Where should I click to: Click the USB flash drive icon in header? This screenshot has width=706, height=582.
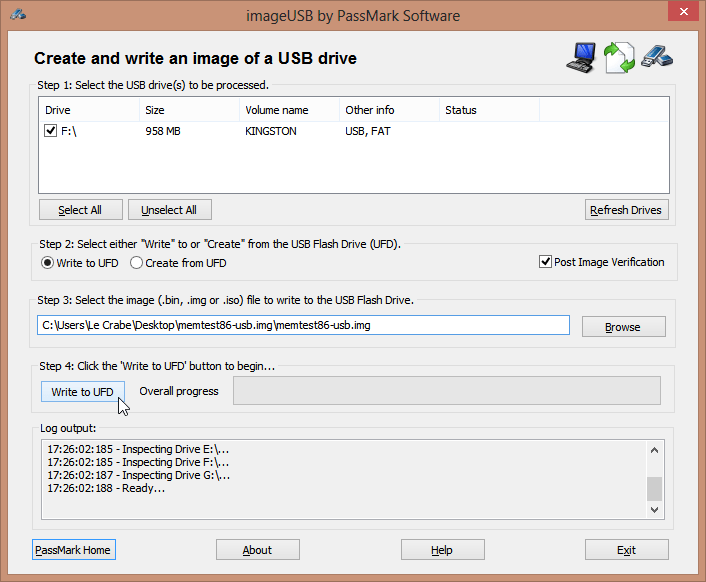click(657, 57)
